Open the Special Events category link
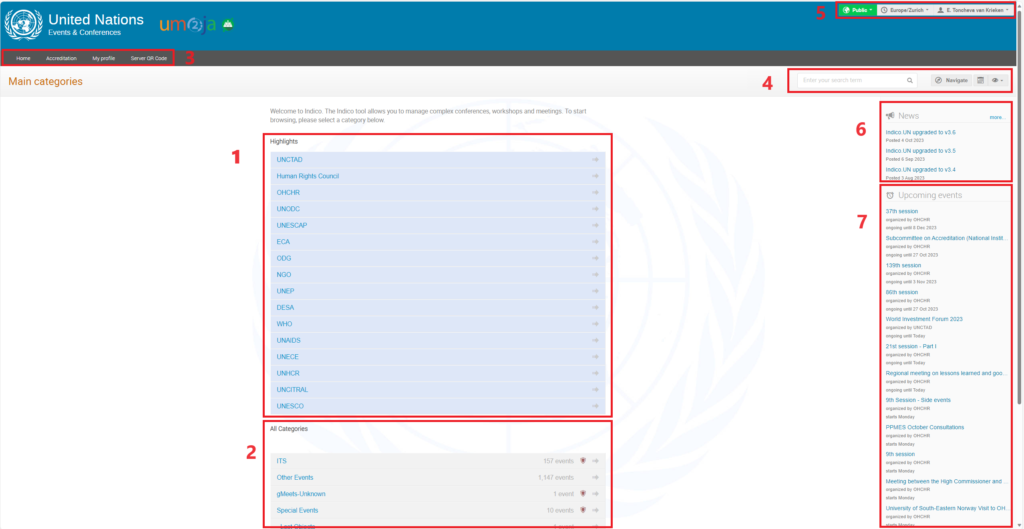This screenshot has width=1024, height=529. tap(298, 510)
